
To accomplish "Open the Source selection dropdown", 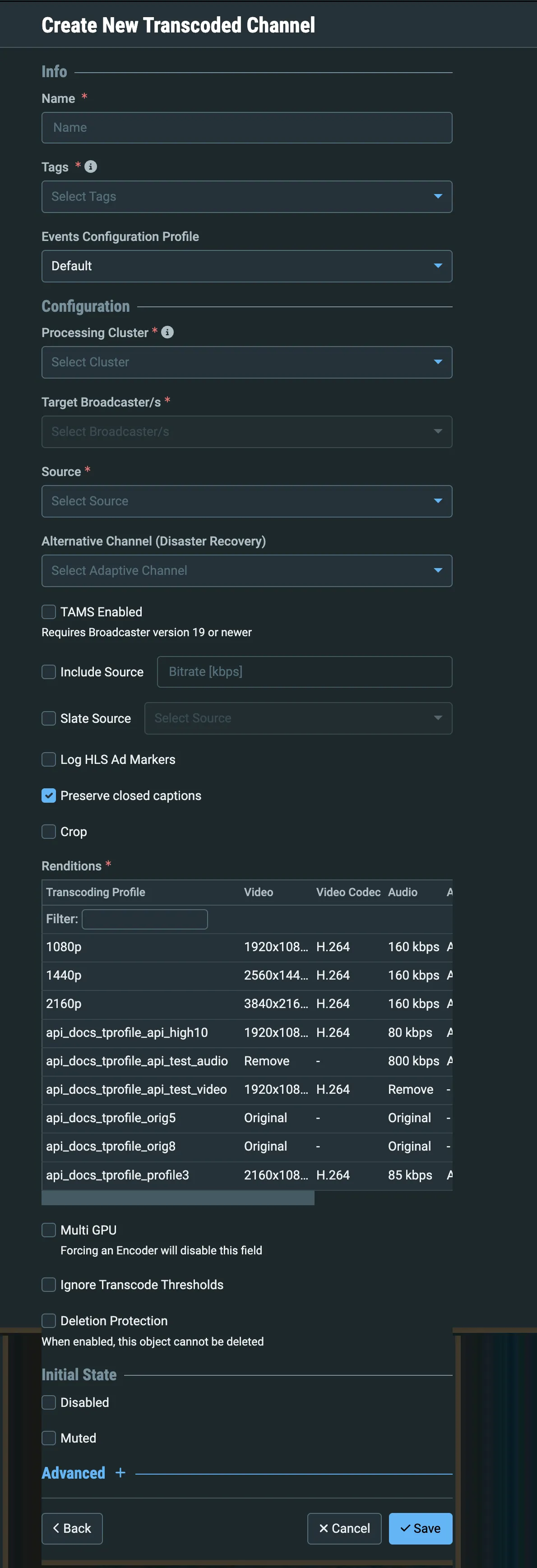I will (246, 501).
